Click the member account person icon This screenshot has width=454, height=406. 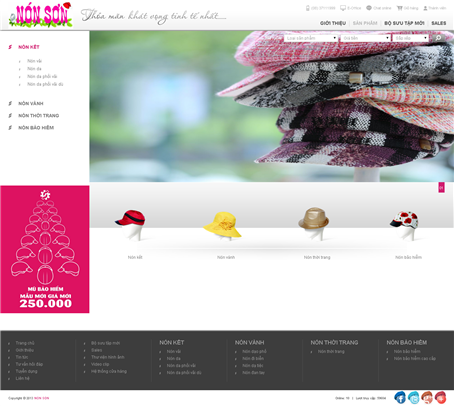tap(425, 8)
